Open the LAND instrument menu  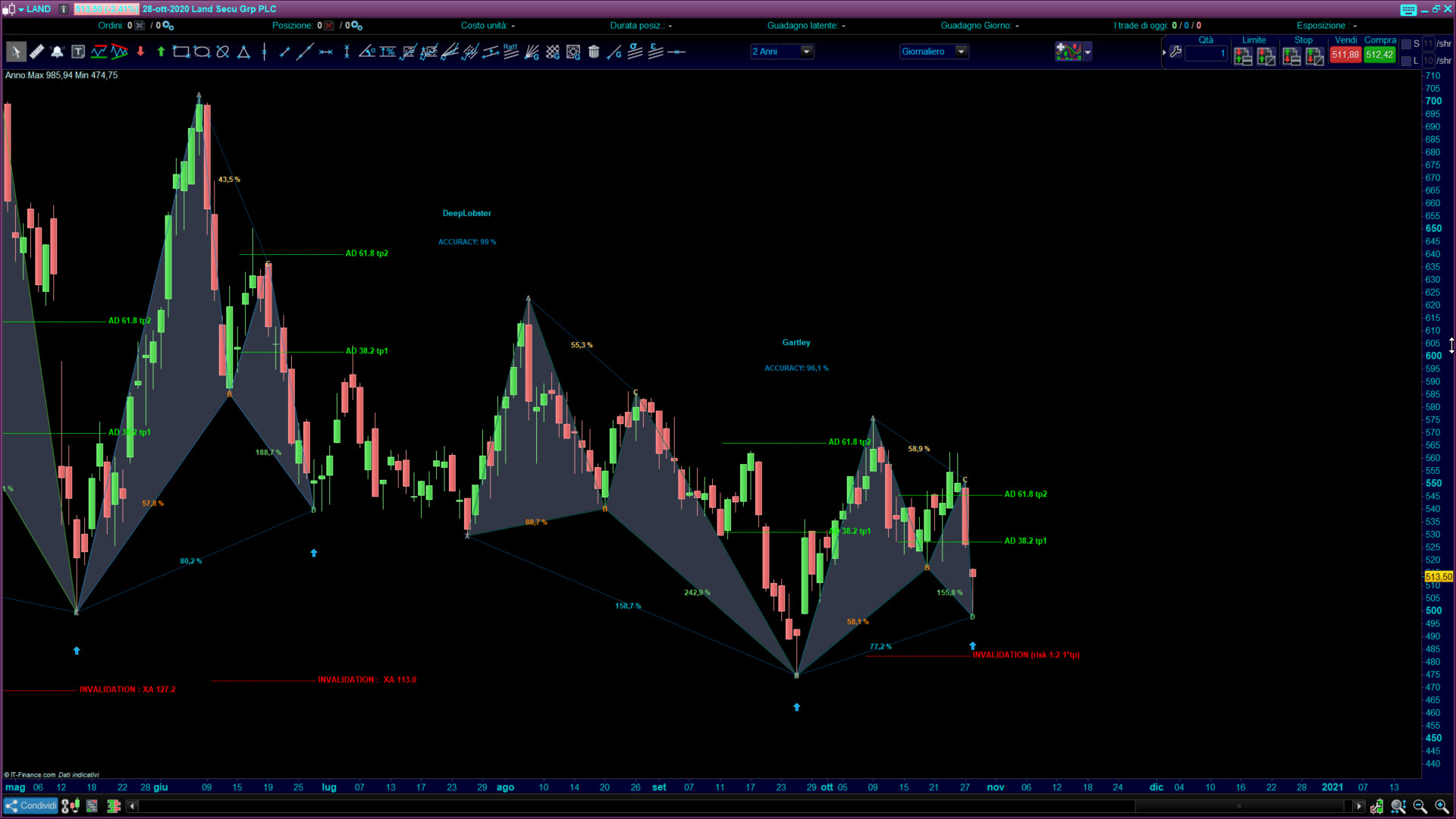tap(33, 9)
